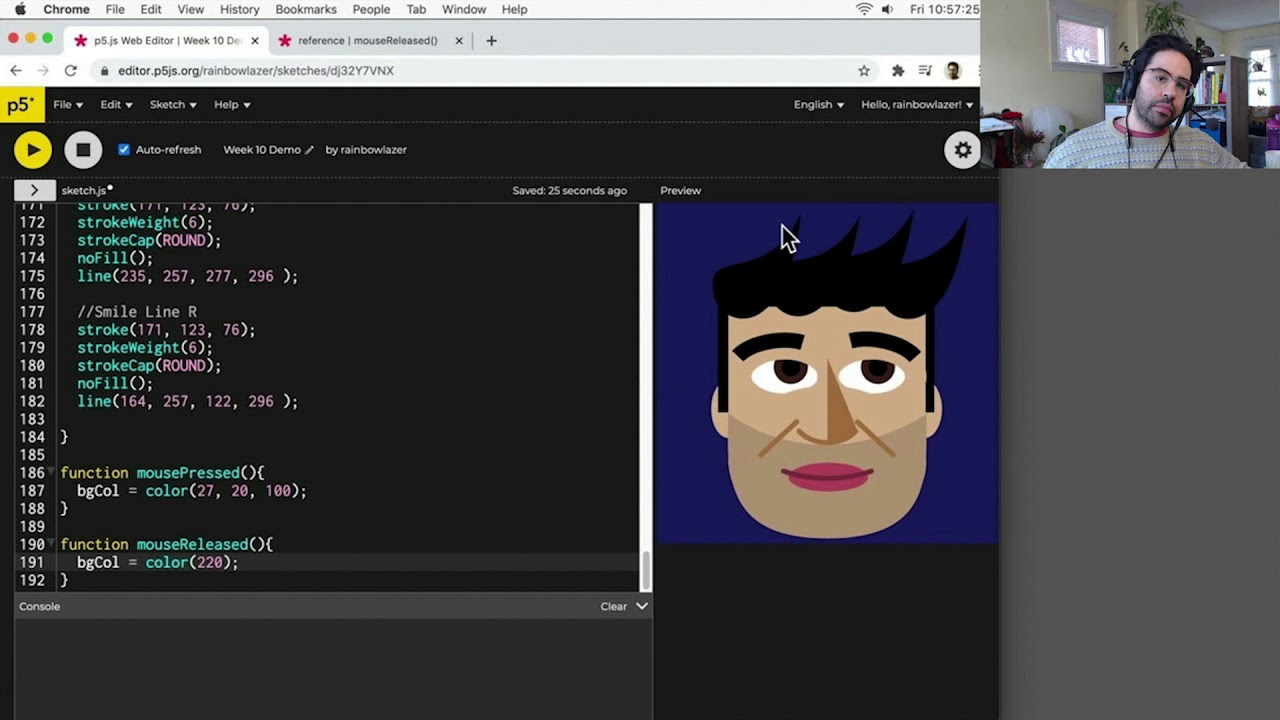
Task: Run the sketch with the yellow play button
Action: (33, 150)
